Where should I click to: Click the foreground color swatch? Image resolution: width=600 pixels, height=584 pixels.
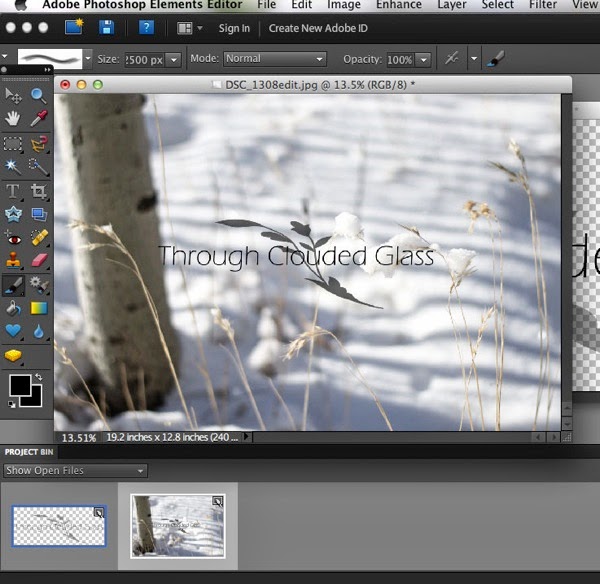click(20, 385)
